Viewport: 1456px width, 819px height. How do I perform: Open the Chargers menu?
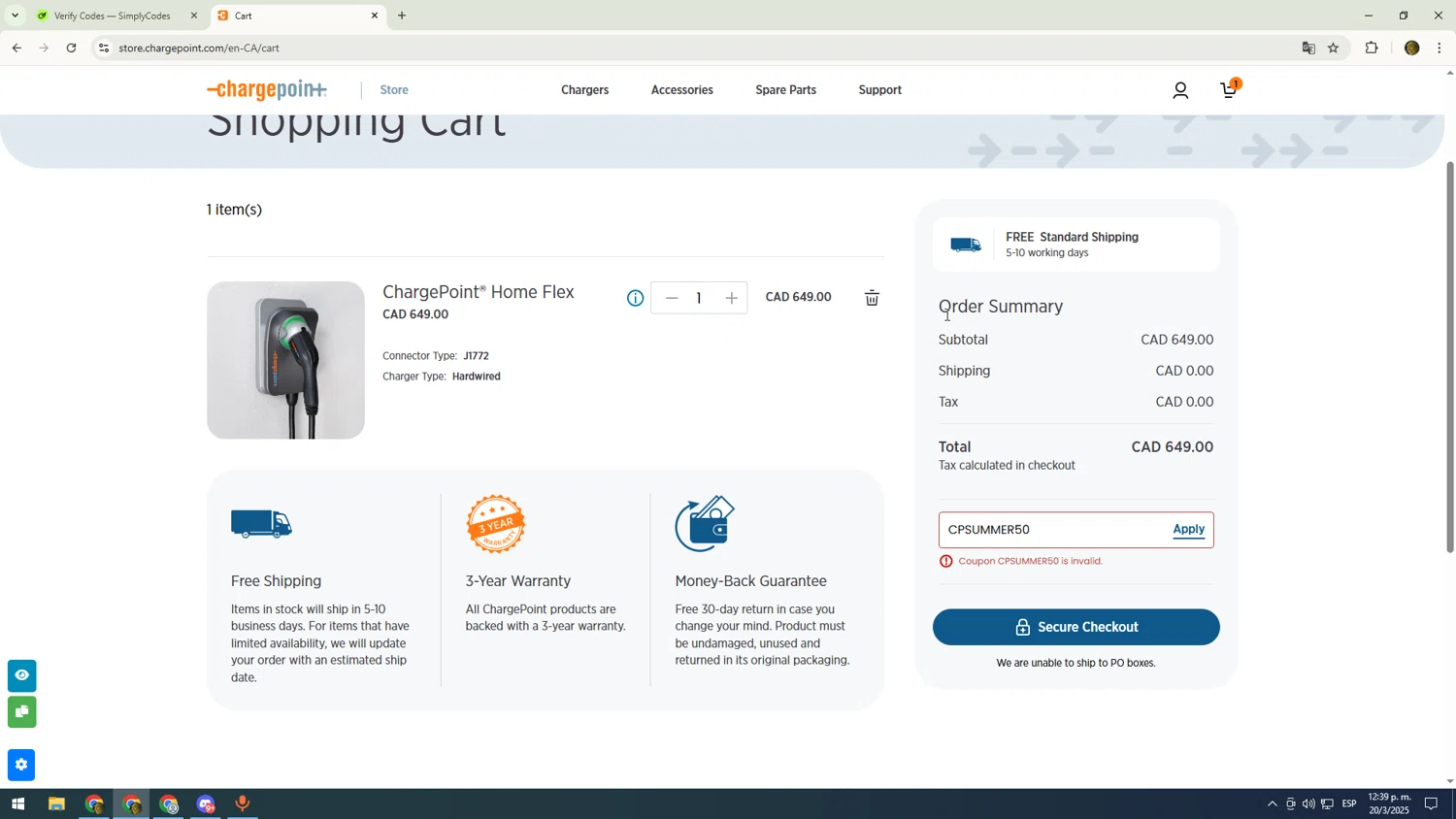pos(585,90)
